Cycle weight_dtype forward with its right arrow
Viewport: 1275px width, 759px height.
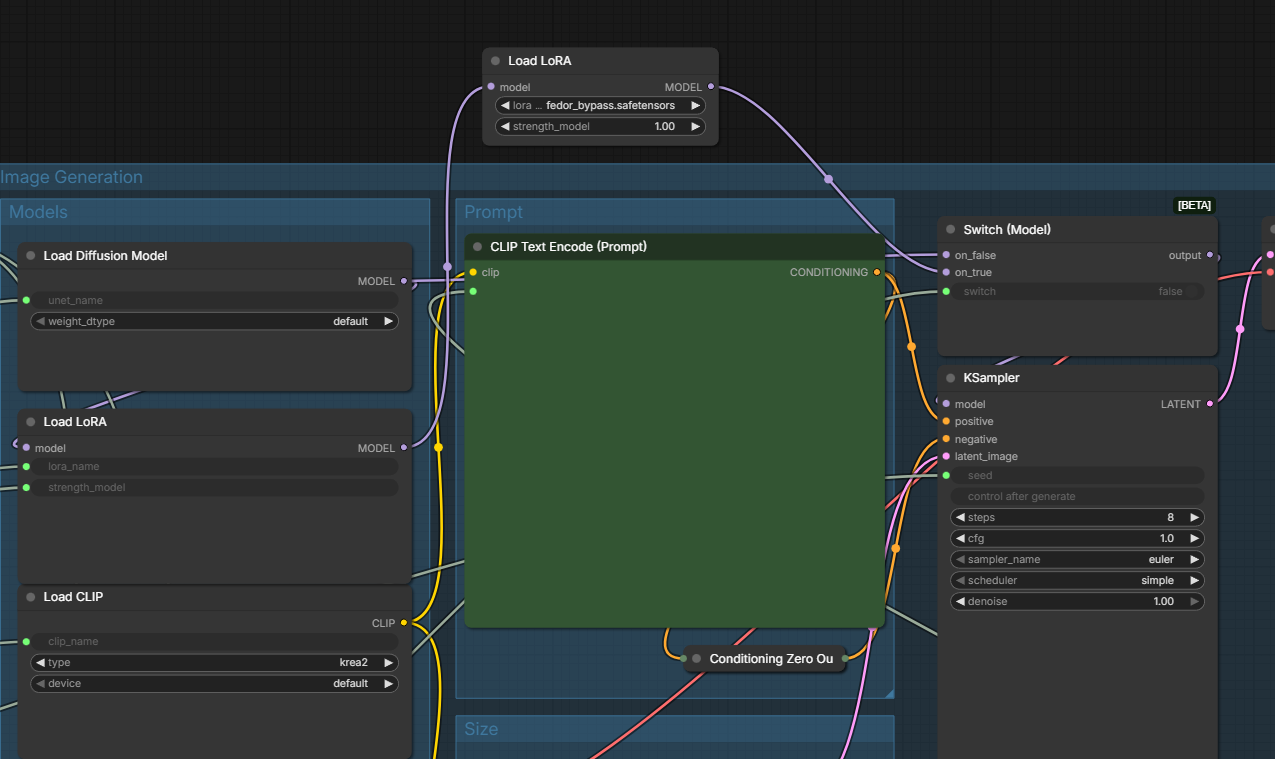(x=388, y=322)
